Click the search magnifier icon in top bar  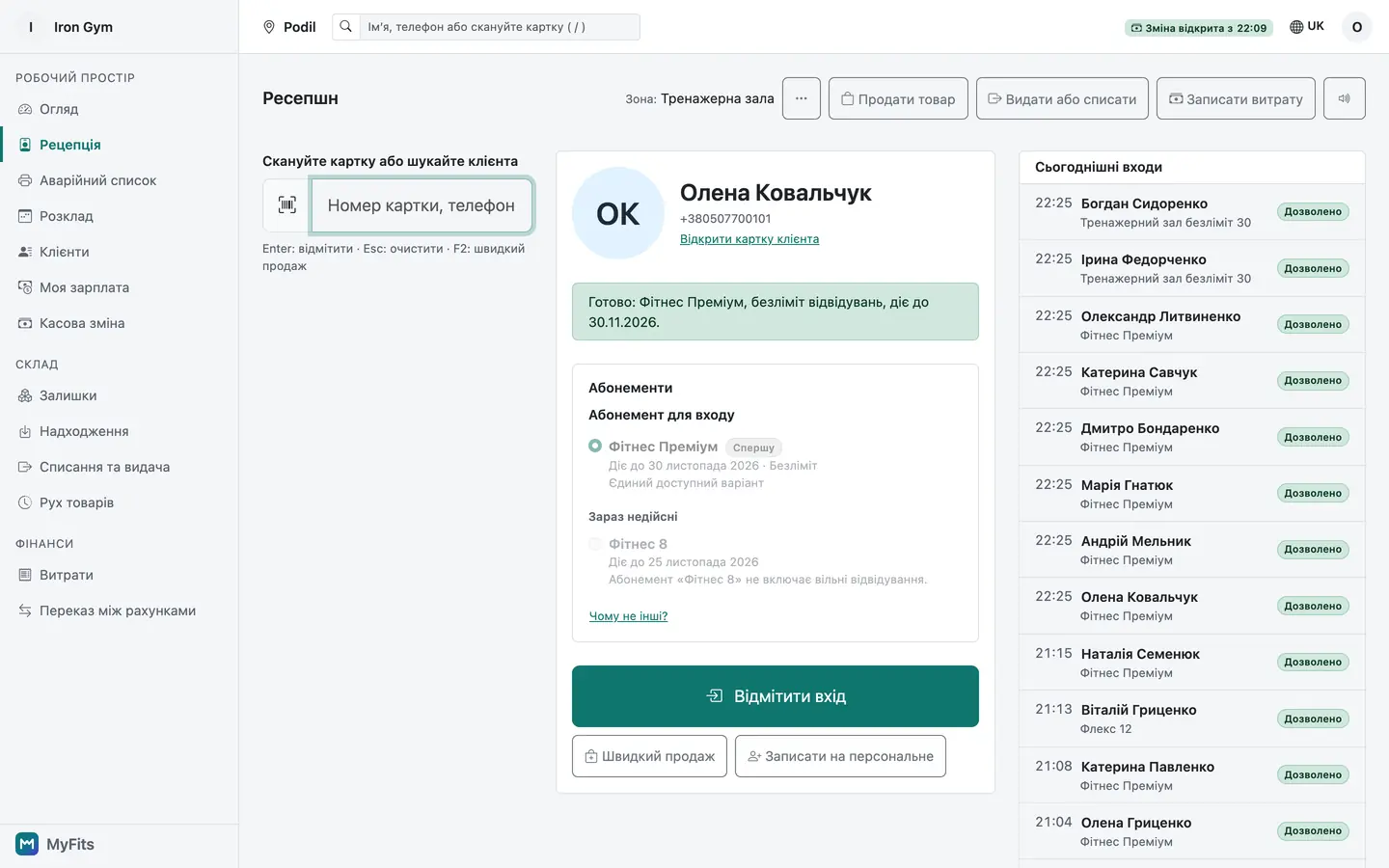click(x=345, y=27)
